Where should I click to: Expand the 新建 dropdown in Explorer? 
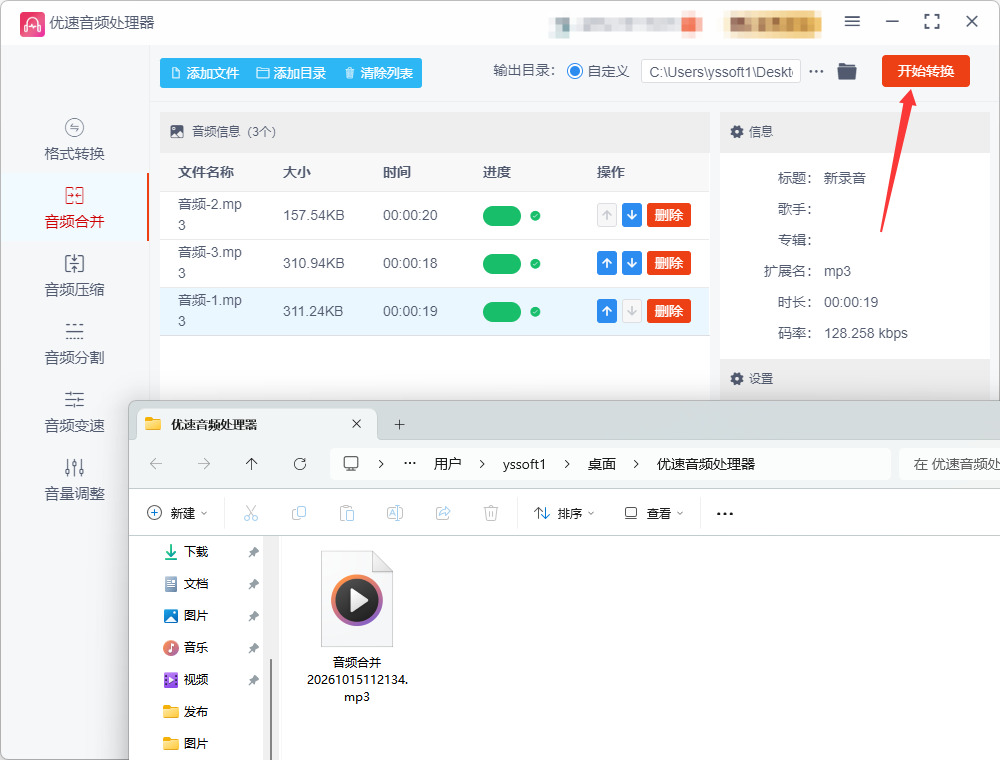pos(177,513)
